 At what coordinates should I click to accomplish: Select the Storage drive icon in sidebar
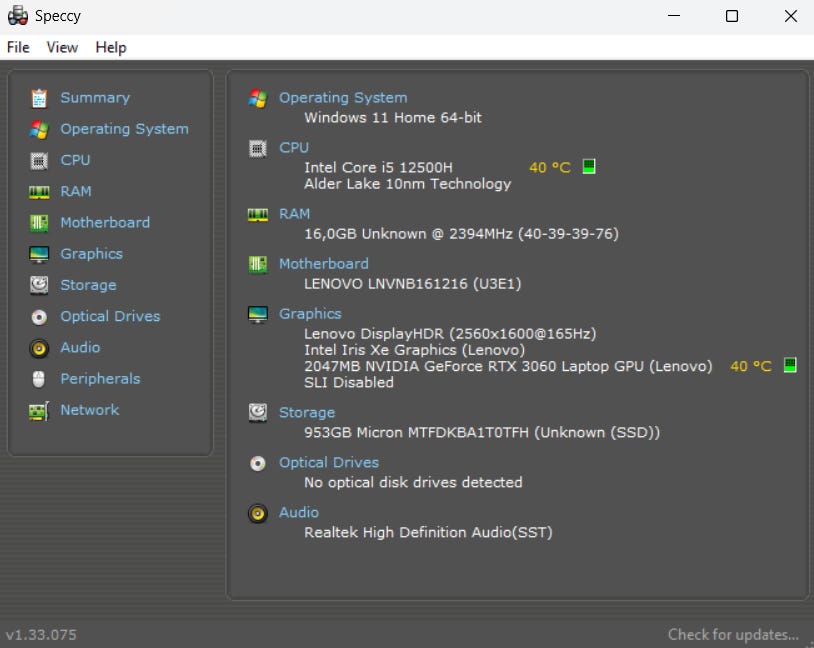39,285
